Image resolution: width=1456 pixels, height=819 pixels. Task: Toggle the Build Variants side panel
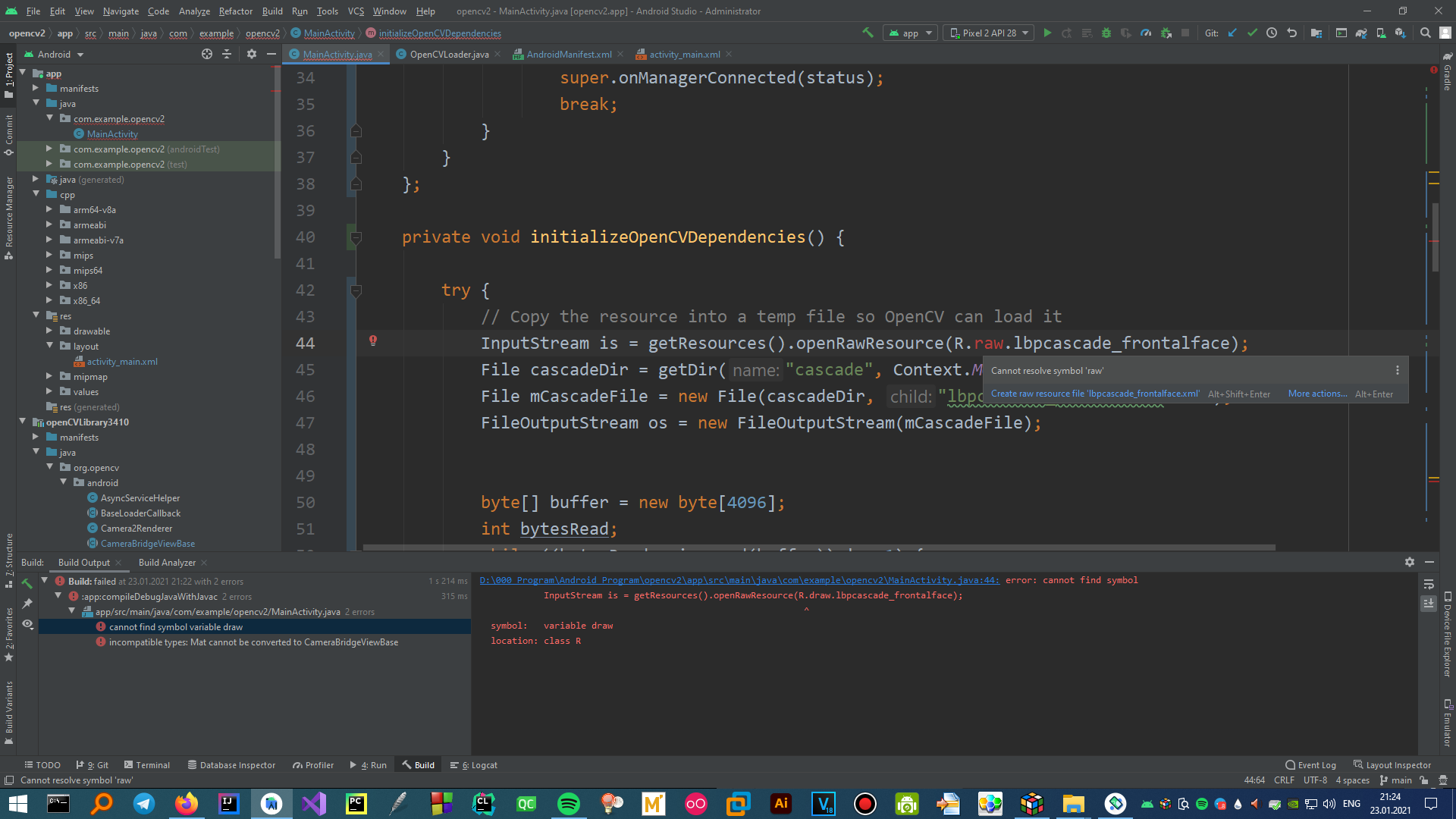click(x=8, y=712)
